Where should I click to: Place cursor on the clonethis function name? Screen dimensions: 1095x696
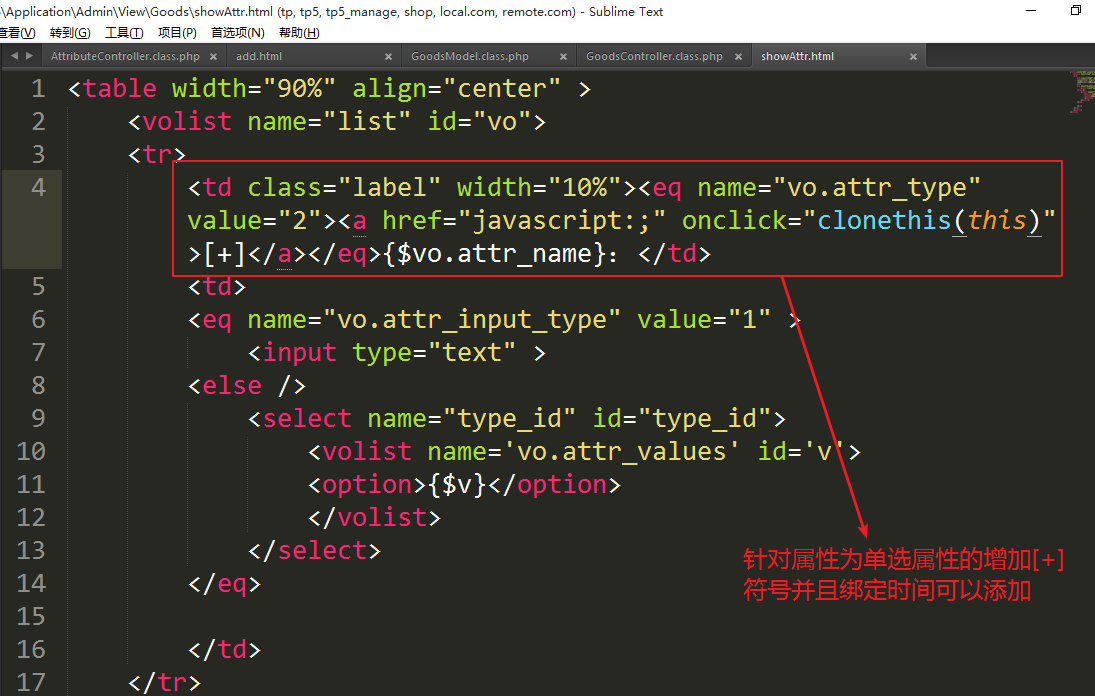(880, 220)
